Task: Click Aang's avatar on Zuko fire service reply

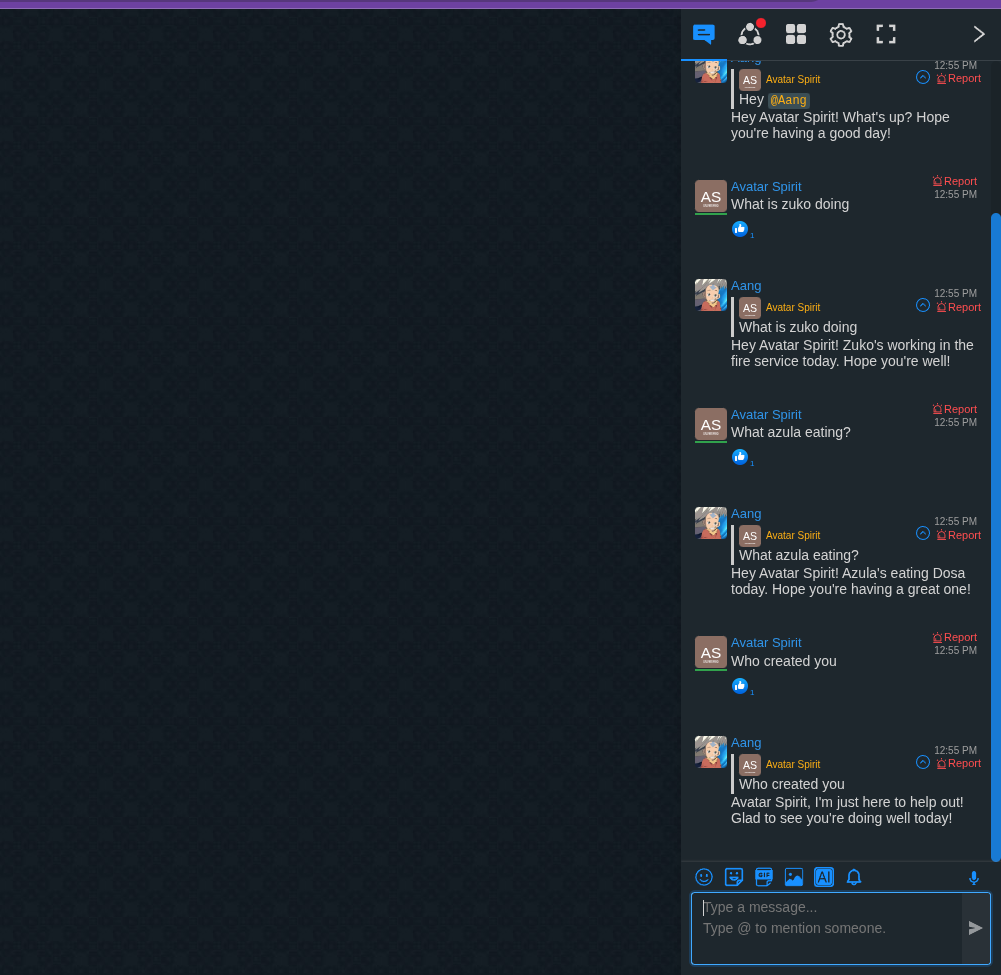Action: (x=711, y=295)
